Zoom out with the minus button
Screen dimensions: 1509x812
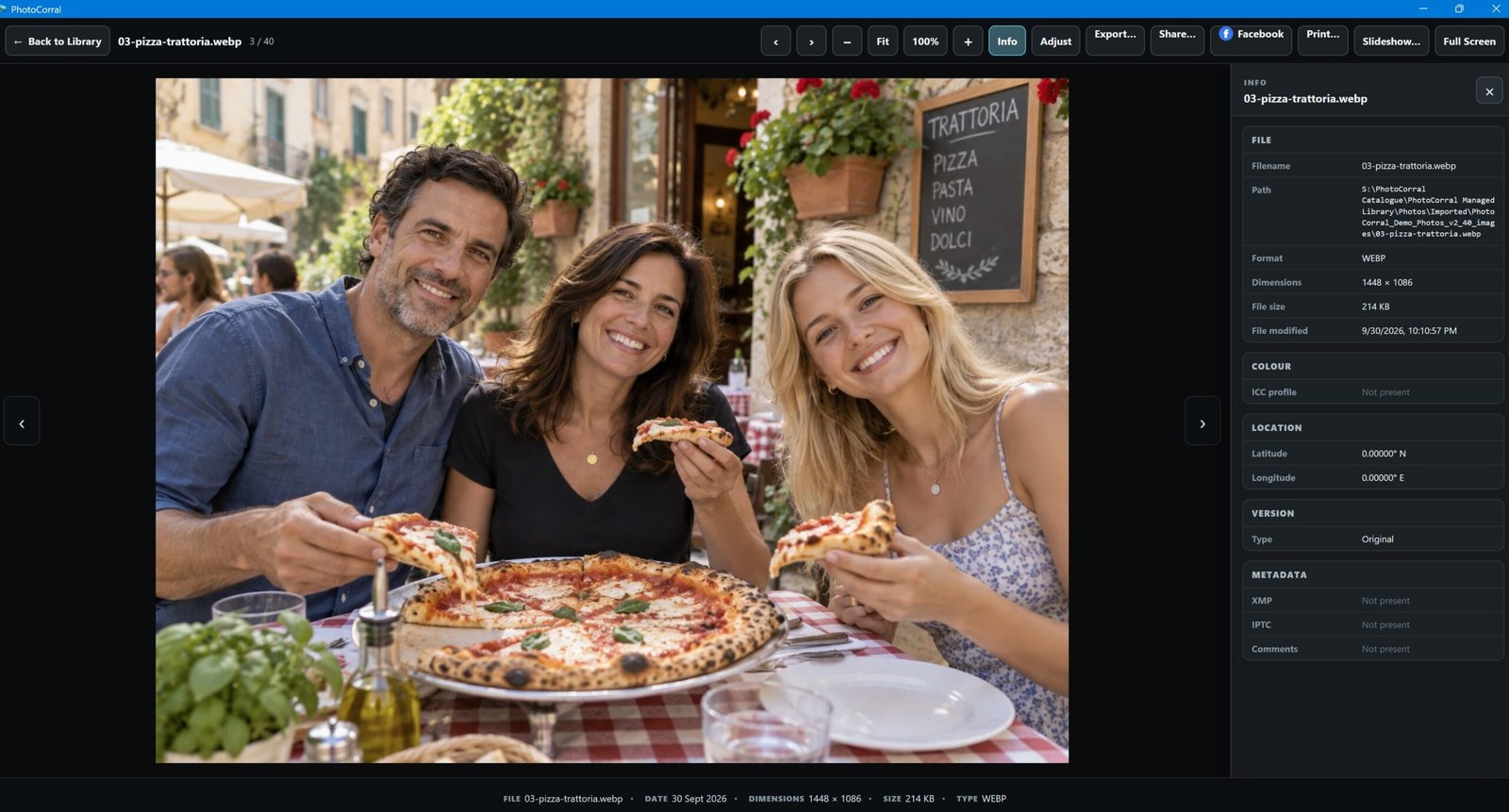tap(847, 41)
